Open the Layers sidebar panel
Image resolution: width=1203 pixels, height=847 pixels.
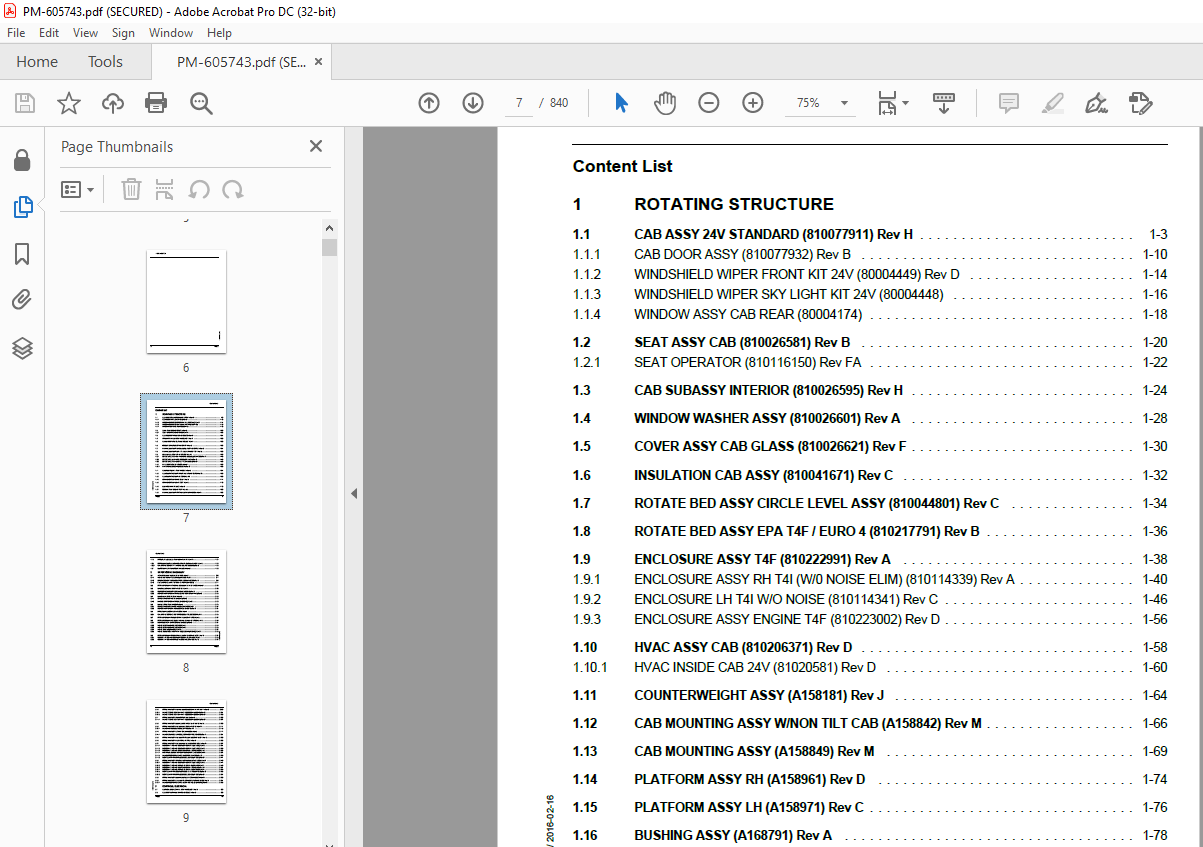point(22,348)
